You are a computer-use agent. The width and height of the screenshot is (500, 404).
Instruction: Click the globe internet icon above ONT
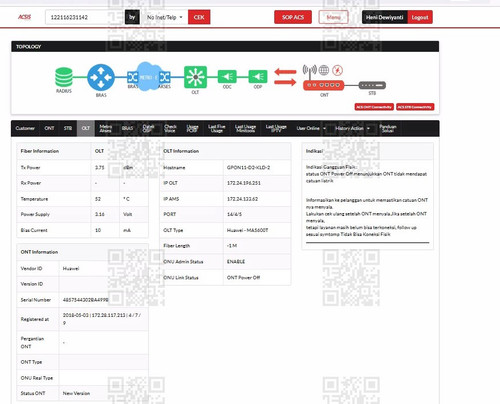(x=324, y=70)
